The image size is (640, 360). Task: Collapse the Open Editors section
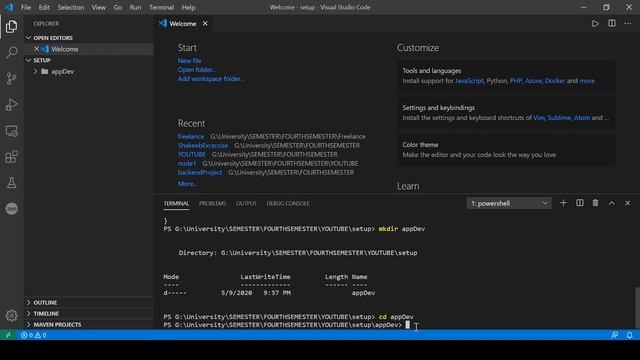click(x=28, y=38)
